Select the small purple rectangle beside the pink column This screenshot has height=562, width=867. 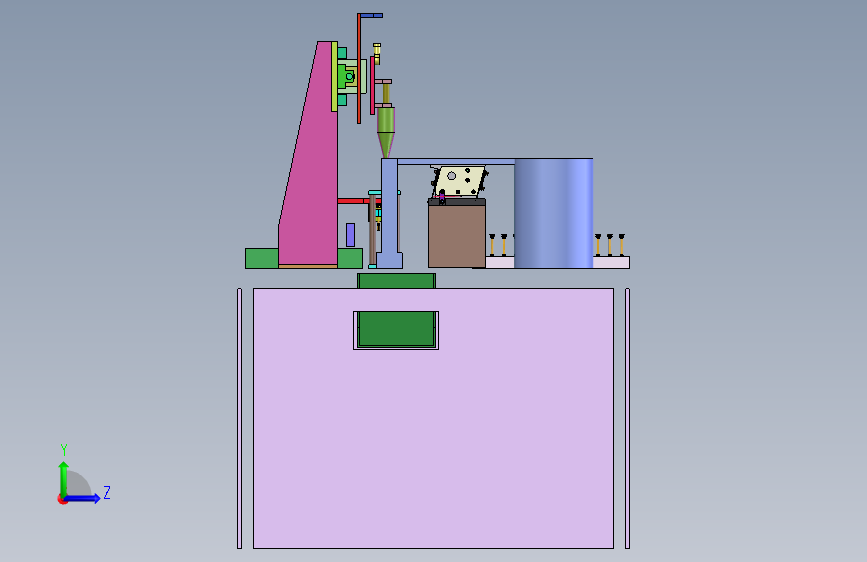coord(351,235)
